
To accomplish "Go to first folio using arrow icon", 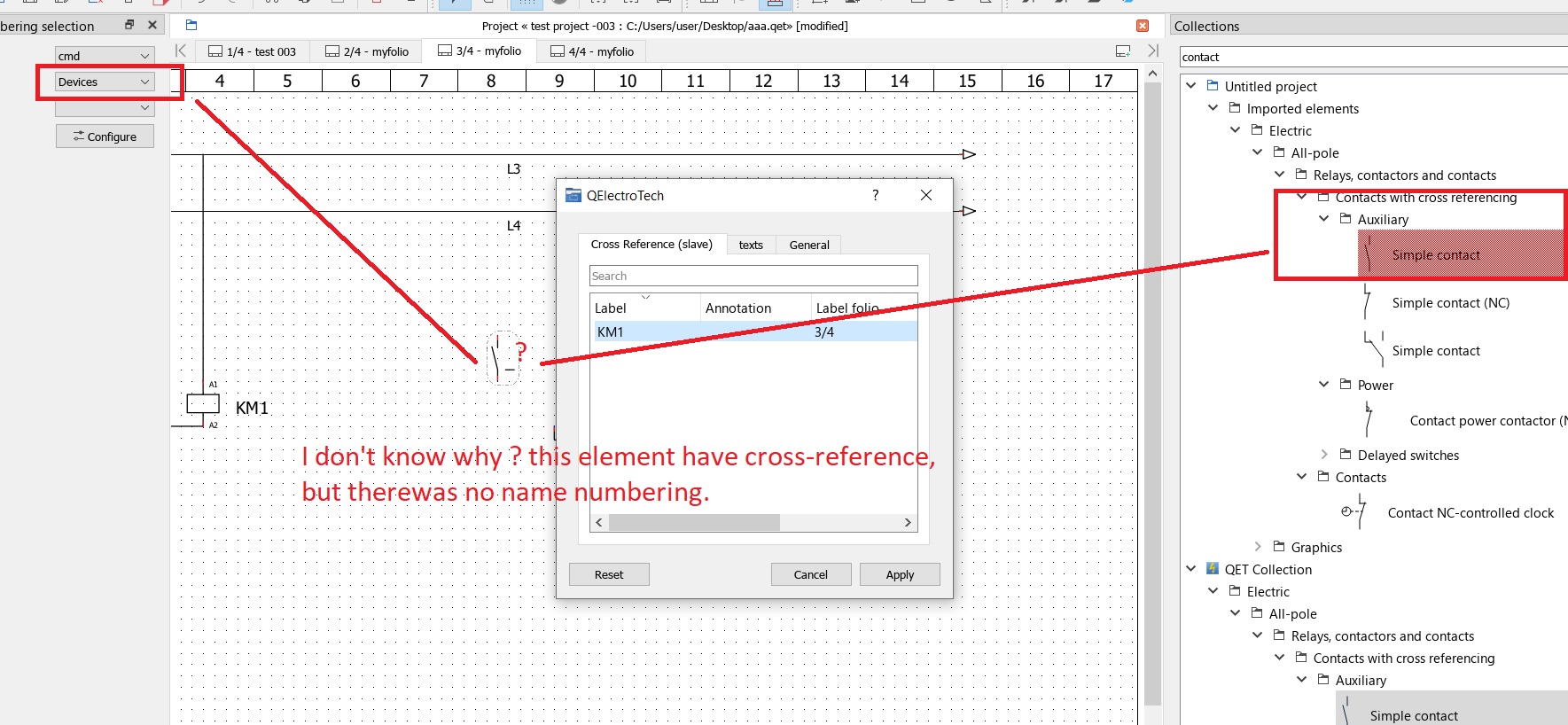I will coord(181,51).
